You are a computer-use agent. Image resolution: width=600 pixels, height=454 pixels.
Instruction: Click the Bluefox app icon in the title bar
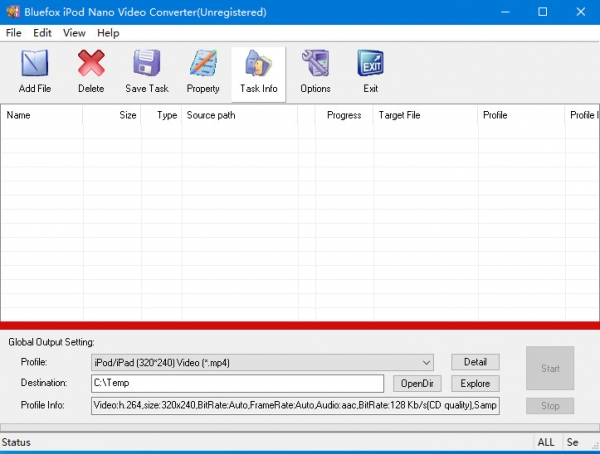pos(13,12)
